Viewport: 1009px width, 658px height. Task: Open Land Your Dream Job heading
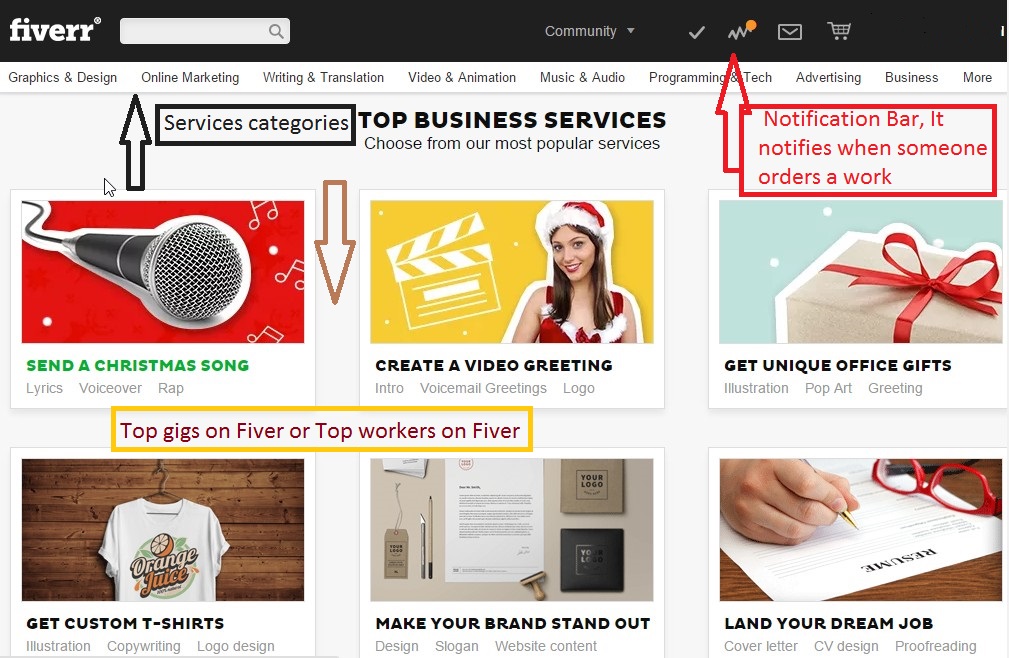tap(828, 623)
